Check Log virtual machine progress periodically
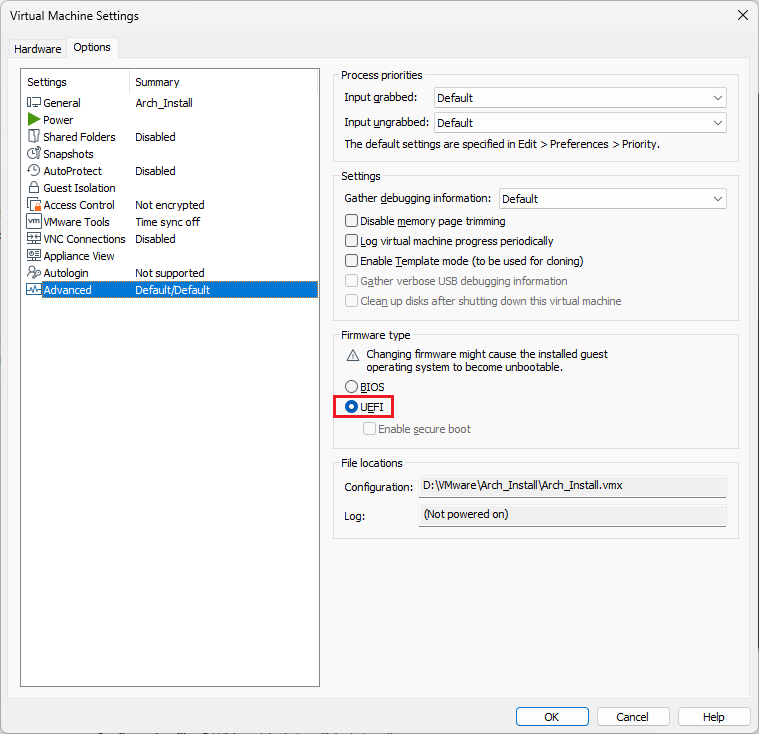This screenshot has height=734, width=759. point(351,241)
